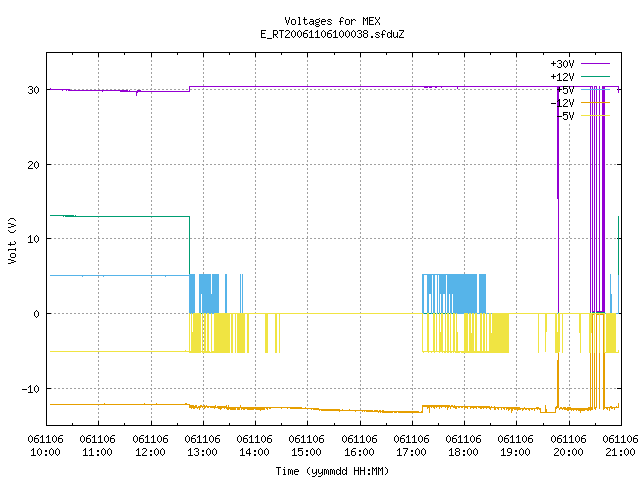Click the x-axis tick label 13:00
The width and height of the screenshot is (640, 480).
[x=202, y=452]
